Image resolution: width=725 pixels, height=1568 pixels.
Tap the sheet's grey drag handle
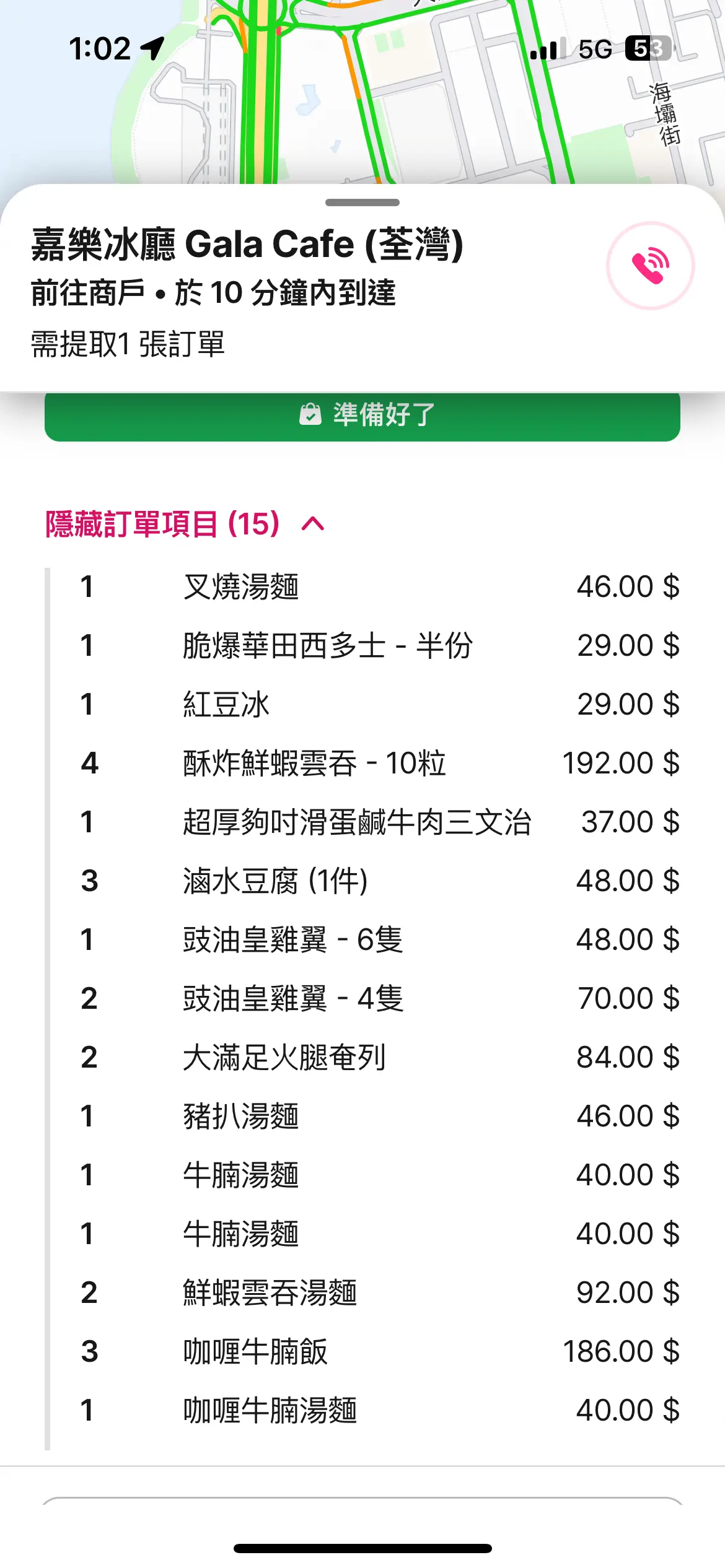362,203
